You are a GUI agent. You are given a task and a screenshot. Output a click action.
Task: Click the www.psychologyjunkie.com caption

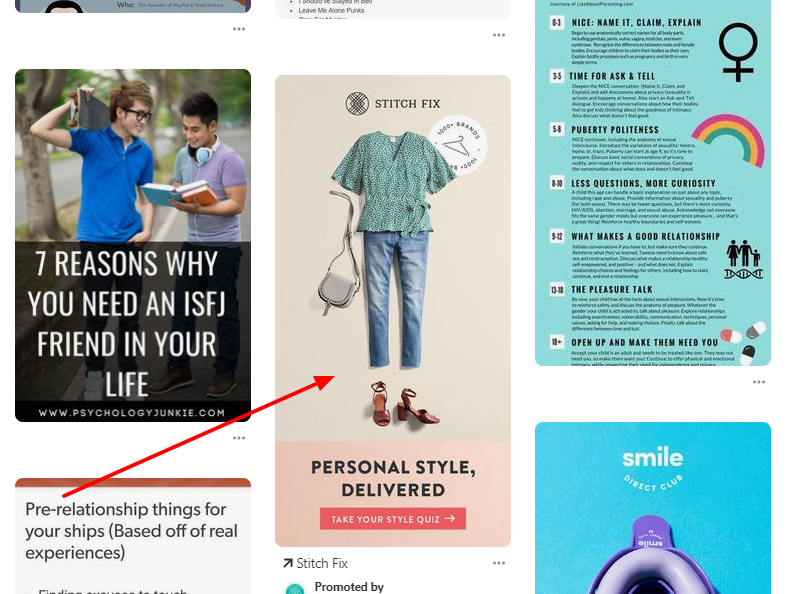point(132,413)
